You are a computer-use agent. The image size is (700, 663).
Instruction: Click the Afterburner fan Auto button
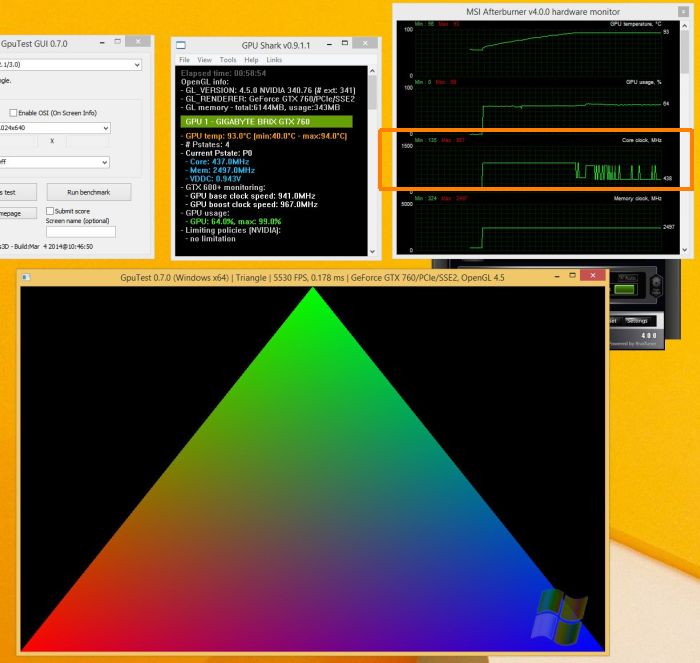point(627,278)
